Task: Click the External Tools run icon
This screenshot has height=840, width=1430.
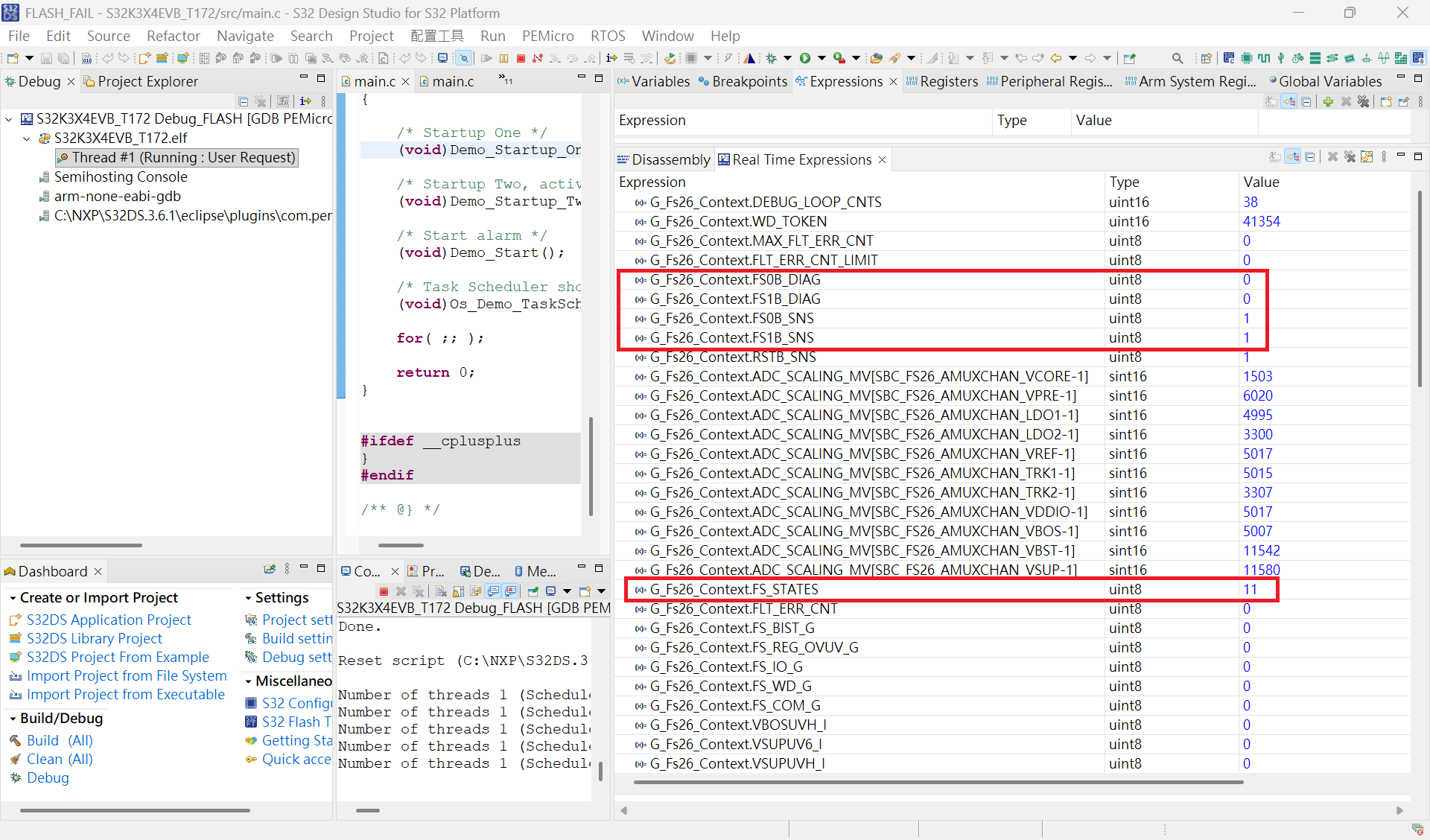Action: [x=839, y=58]
